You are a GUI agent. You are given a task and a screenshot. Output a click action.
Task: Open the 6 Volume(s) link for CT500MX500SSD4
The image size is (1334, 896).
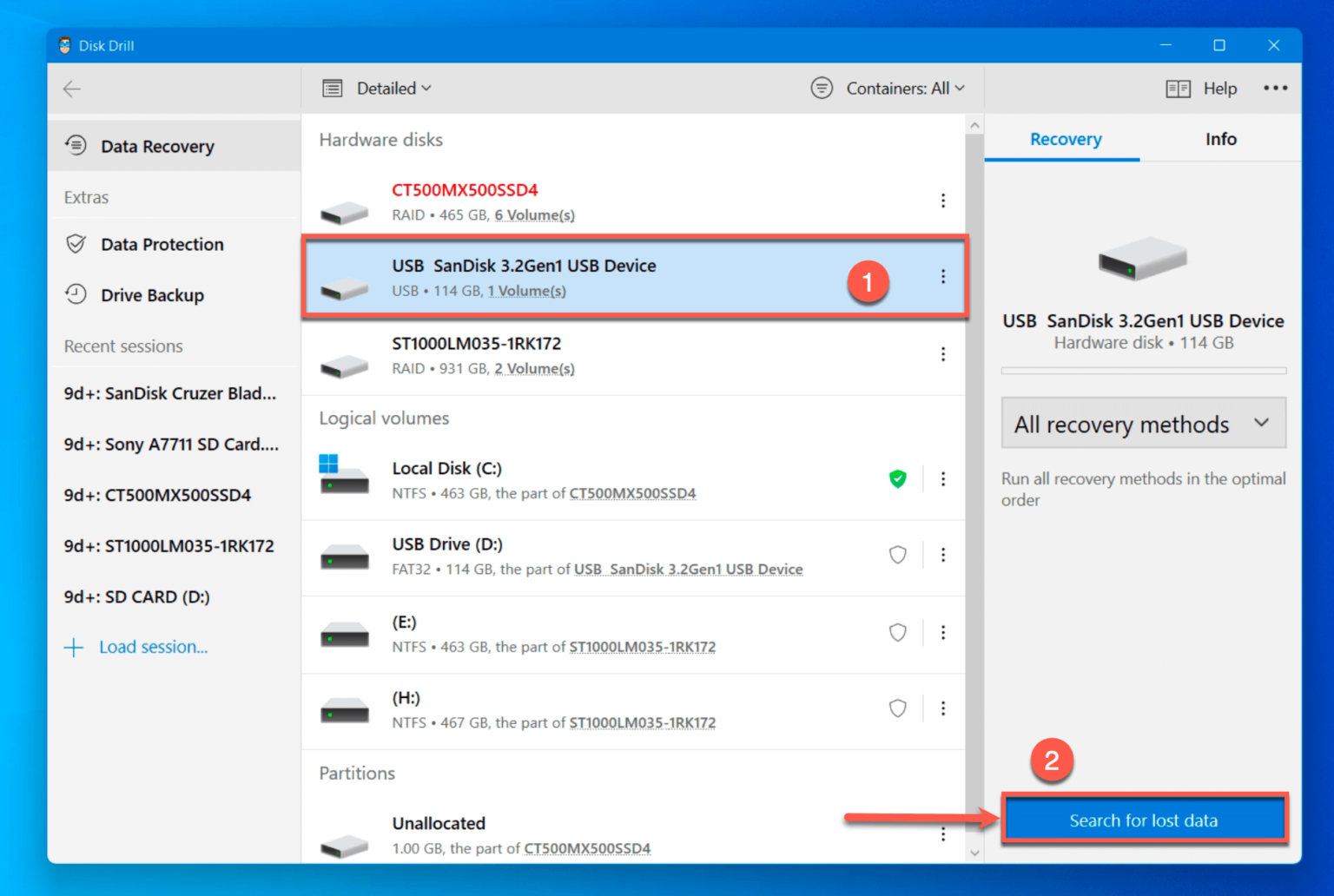(x=534, y=214)
